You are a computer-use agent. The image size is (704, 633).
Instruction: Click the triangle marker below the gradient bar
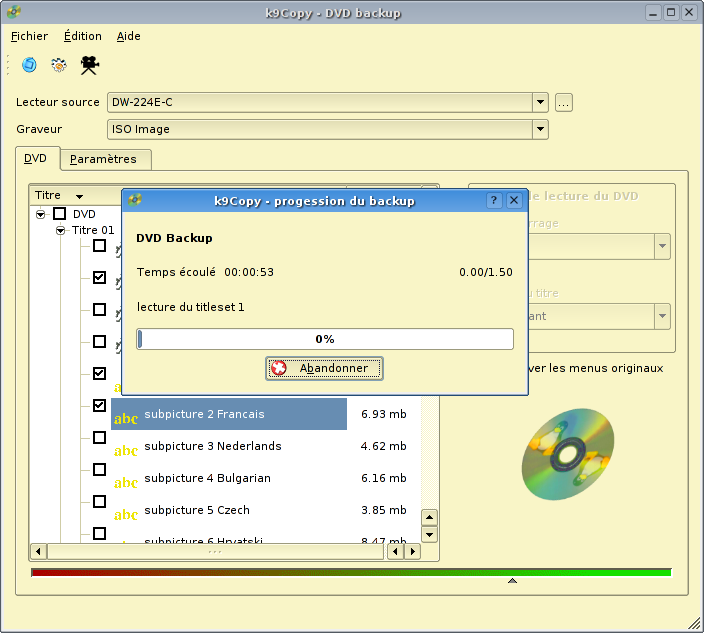[x=512, y=580]
